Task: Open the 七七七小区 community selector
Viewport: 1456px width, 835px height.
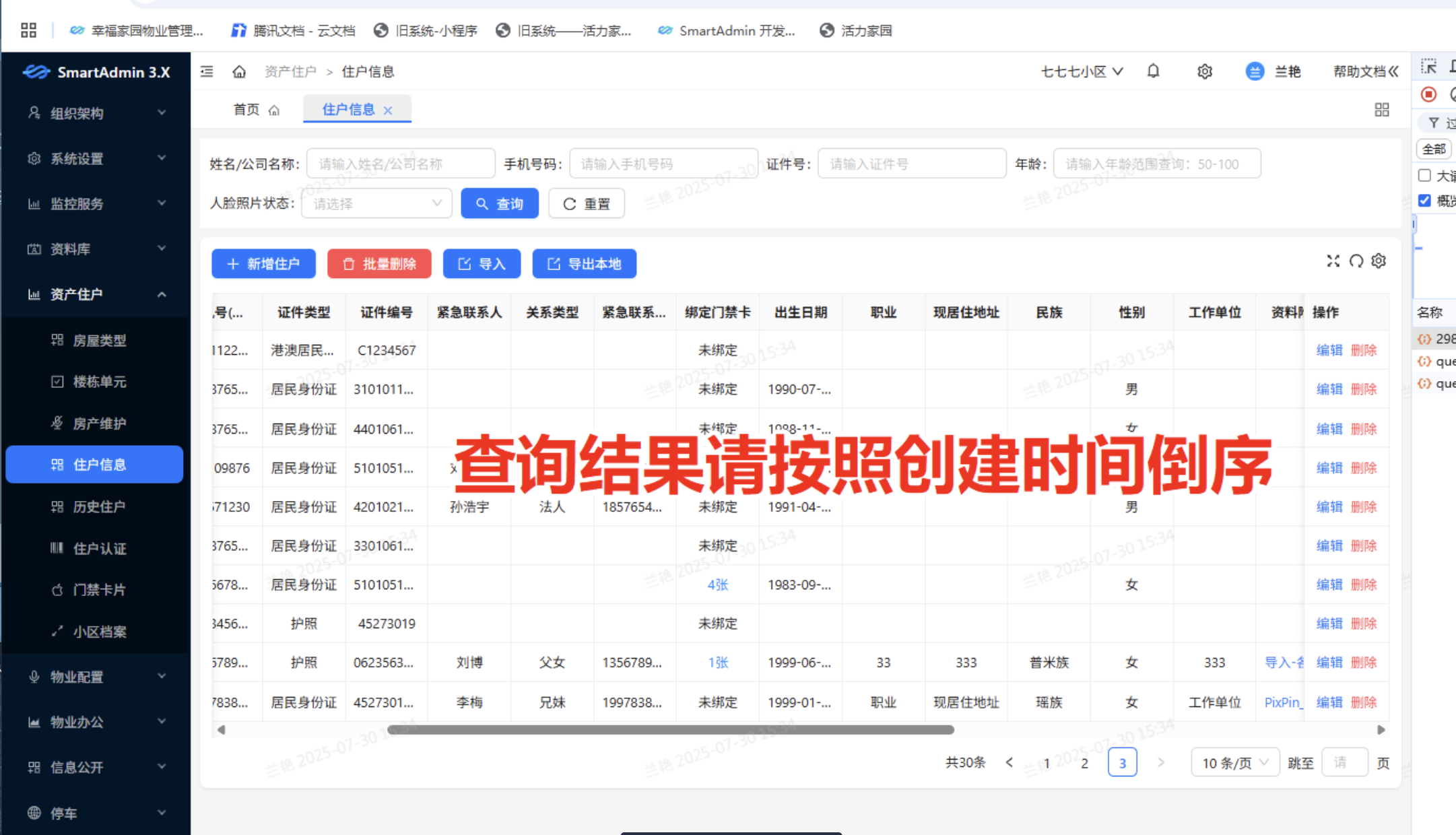Action: coord(1082,71)
